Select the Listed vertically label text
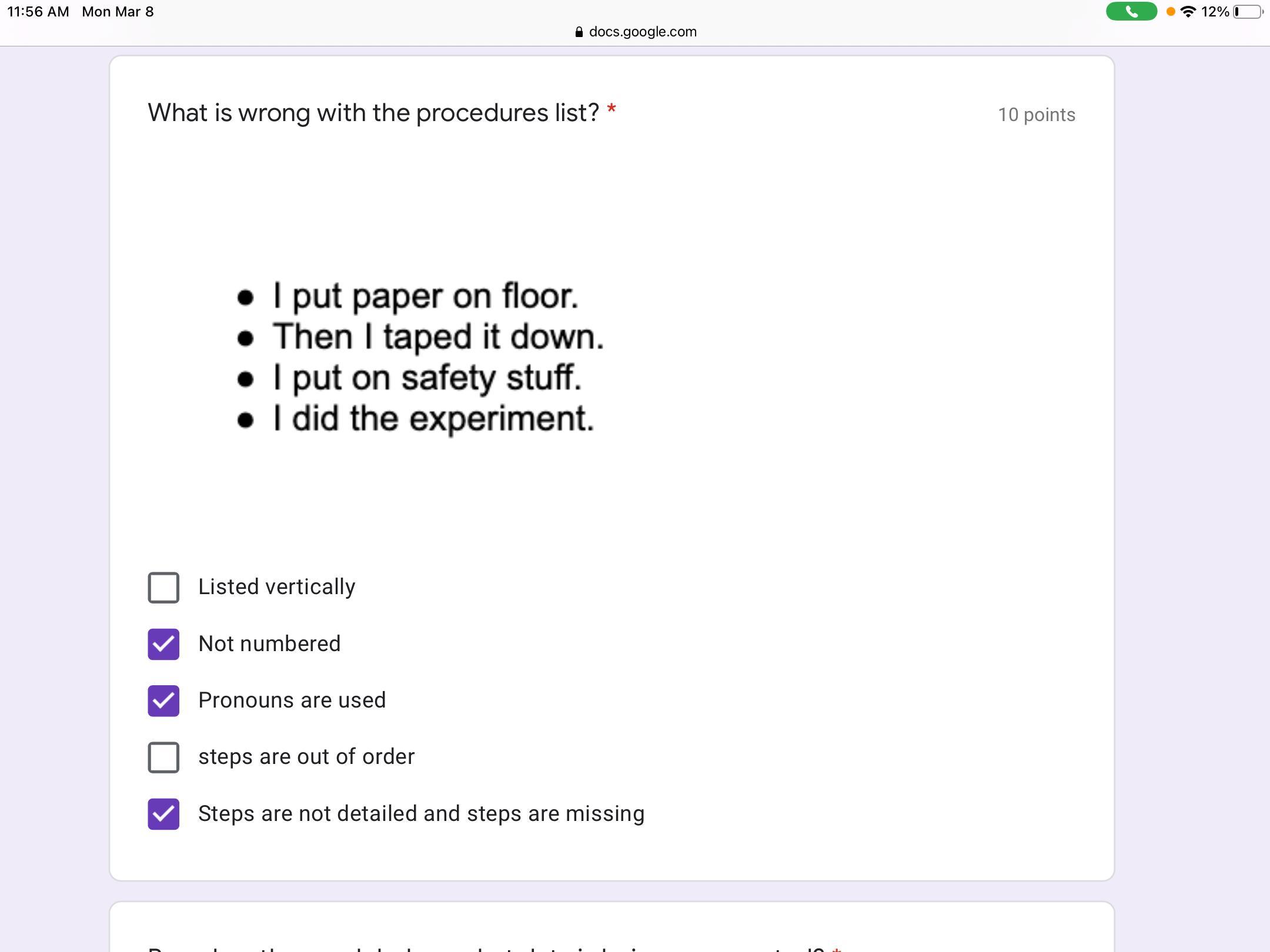The height and width of the screenshot is (952, 1270). (x=277, y=587)
